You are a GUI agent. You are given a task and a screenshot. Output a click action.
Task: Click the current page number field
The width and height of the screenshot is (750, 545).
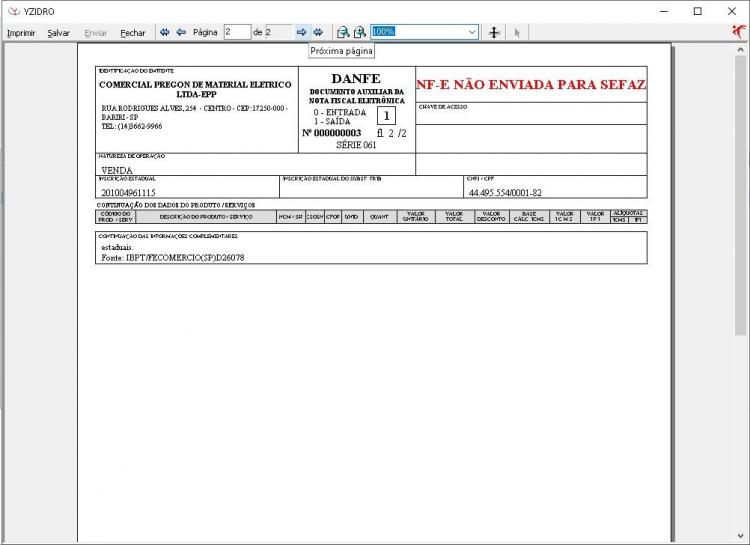237,32
